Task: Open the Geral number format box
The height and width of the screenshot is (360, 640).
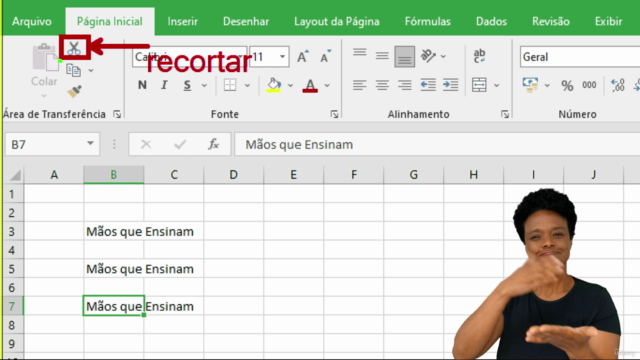Action: pos(580,57)
